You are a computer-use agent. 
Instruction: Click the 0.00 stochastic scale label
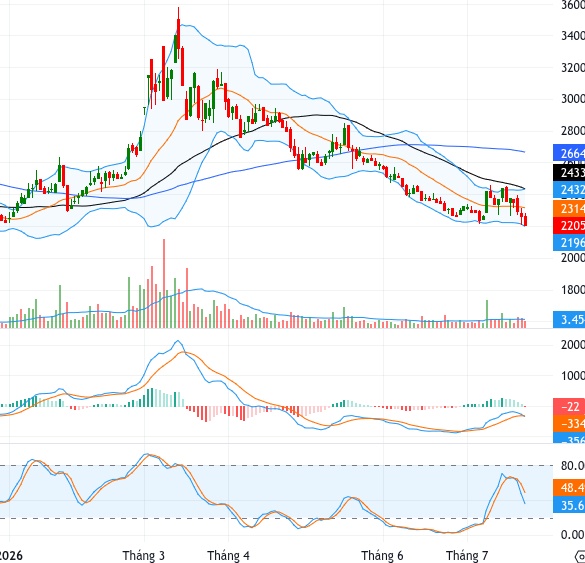click(573, 535)
